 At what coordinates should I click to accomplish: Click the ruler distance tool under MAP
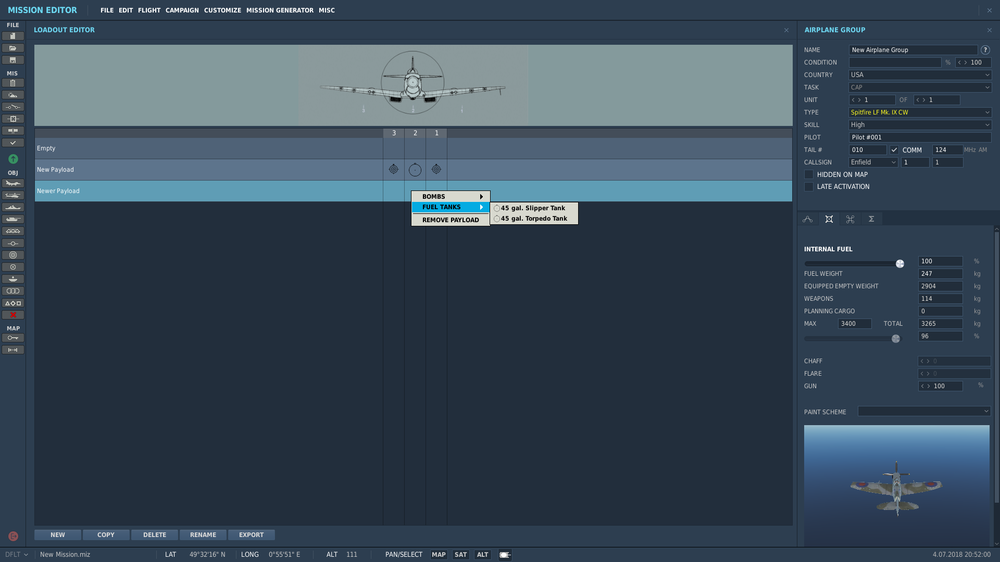13,350
